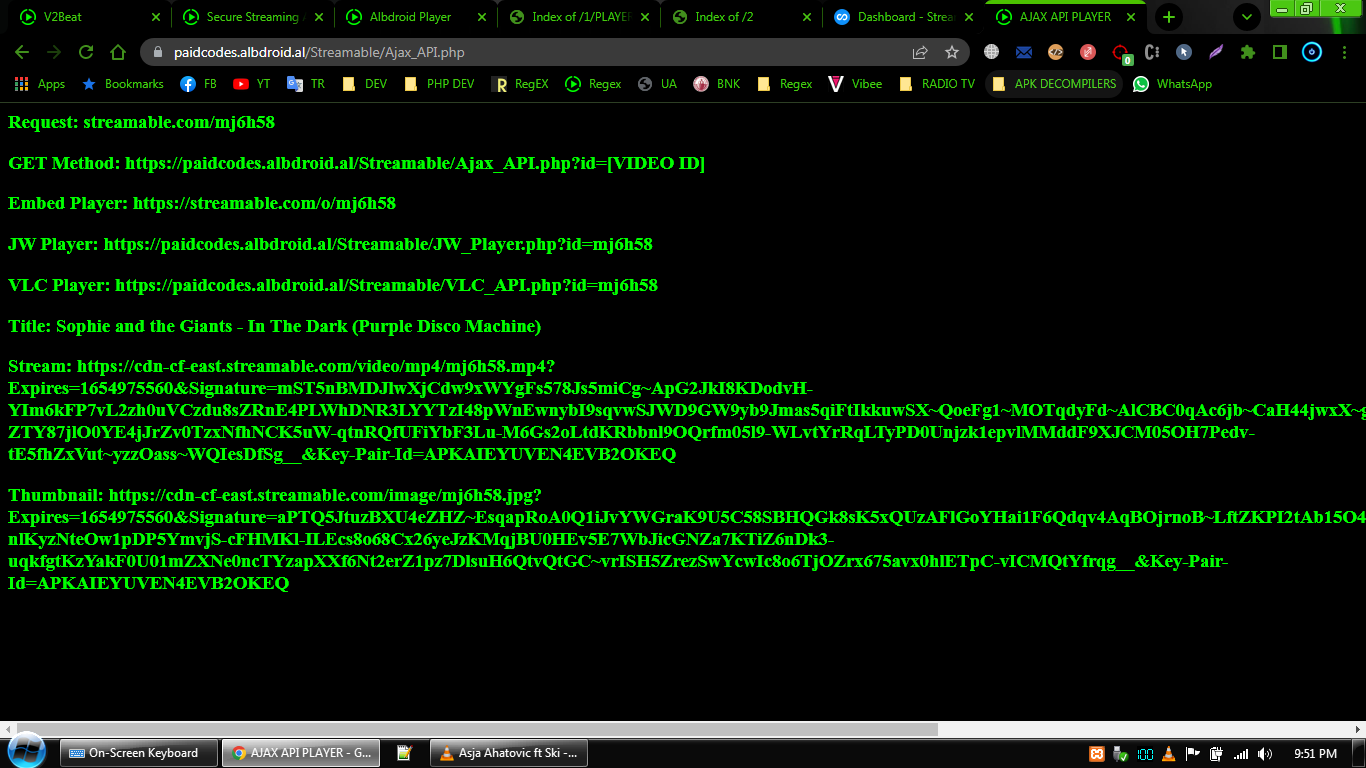
Task: Open the Chrome three-dot menu
Action: 1344,52
